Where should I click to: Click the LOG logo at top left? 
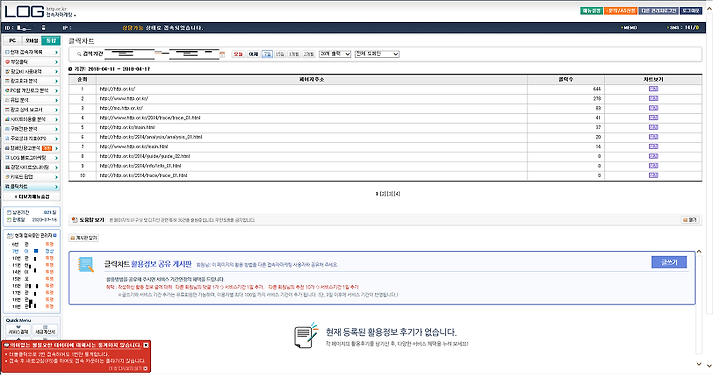click(24, 11)
